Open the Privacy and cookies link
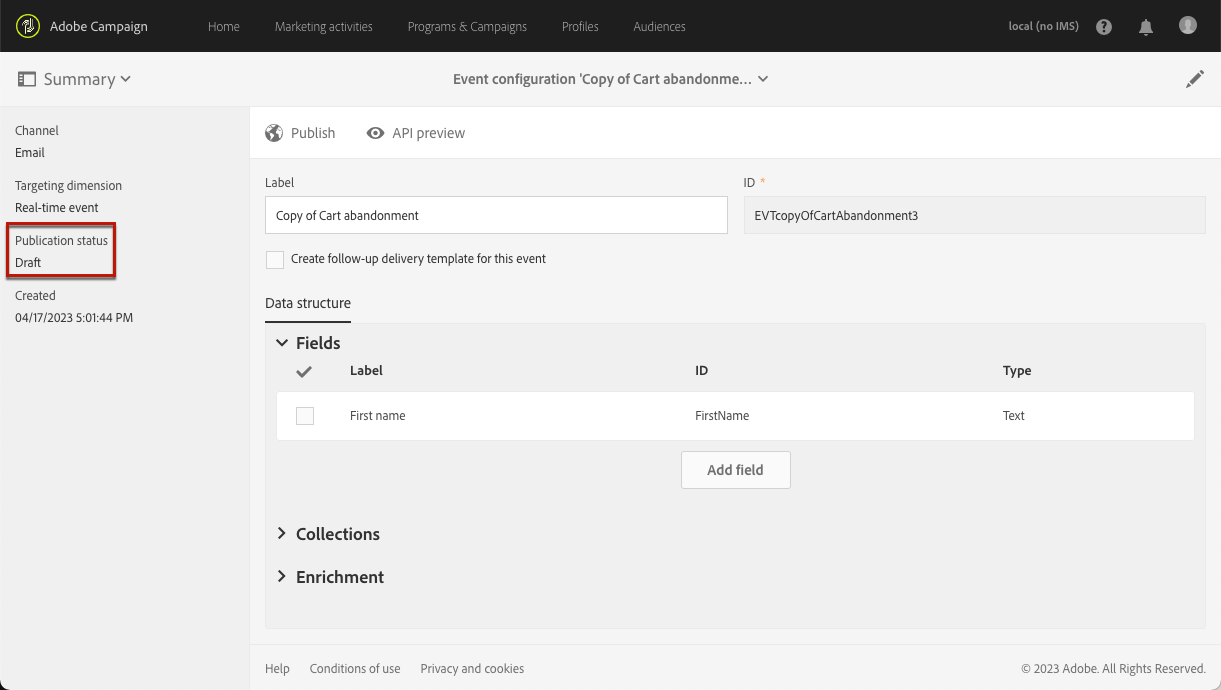 [472, 669]
